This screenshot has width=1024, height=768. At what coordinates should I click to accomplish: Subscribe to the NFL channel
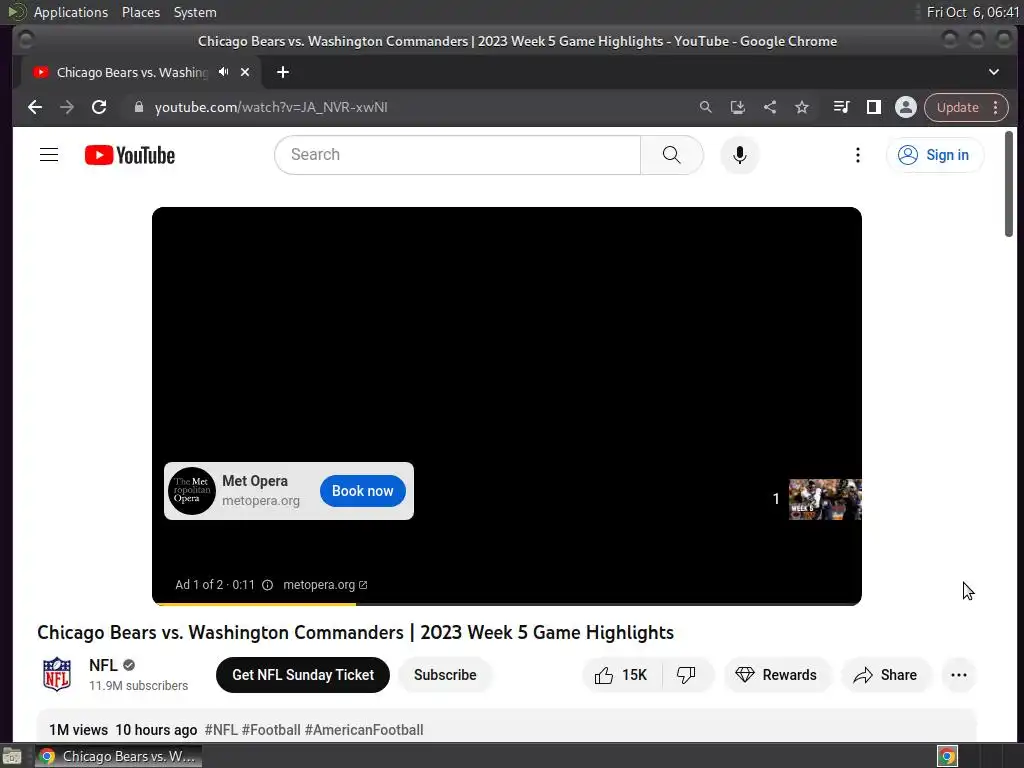click(445, 675)
